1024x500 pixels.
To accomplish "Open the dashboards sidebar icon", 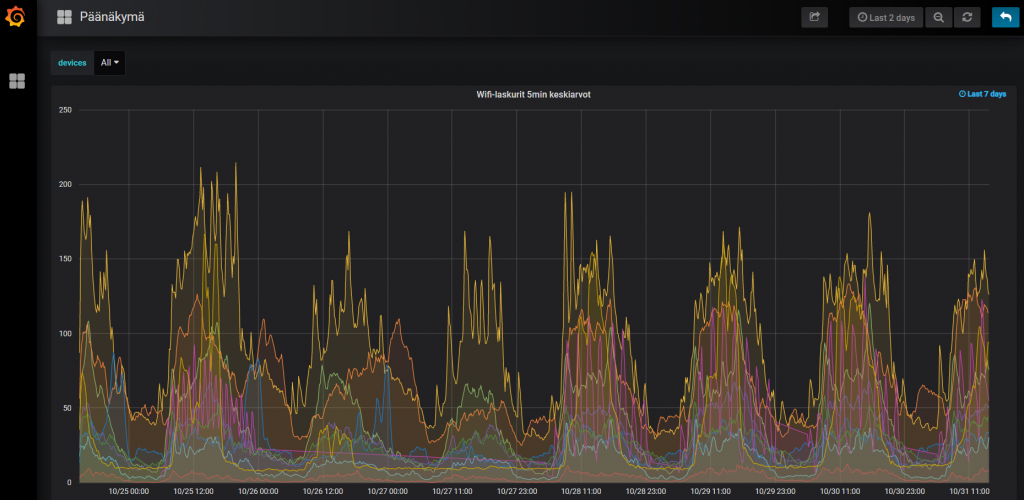I will click(x=17, y=81).
